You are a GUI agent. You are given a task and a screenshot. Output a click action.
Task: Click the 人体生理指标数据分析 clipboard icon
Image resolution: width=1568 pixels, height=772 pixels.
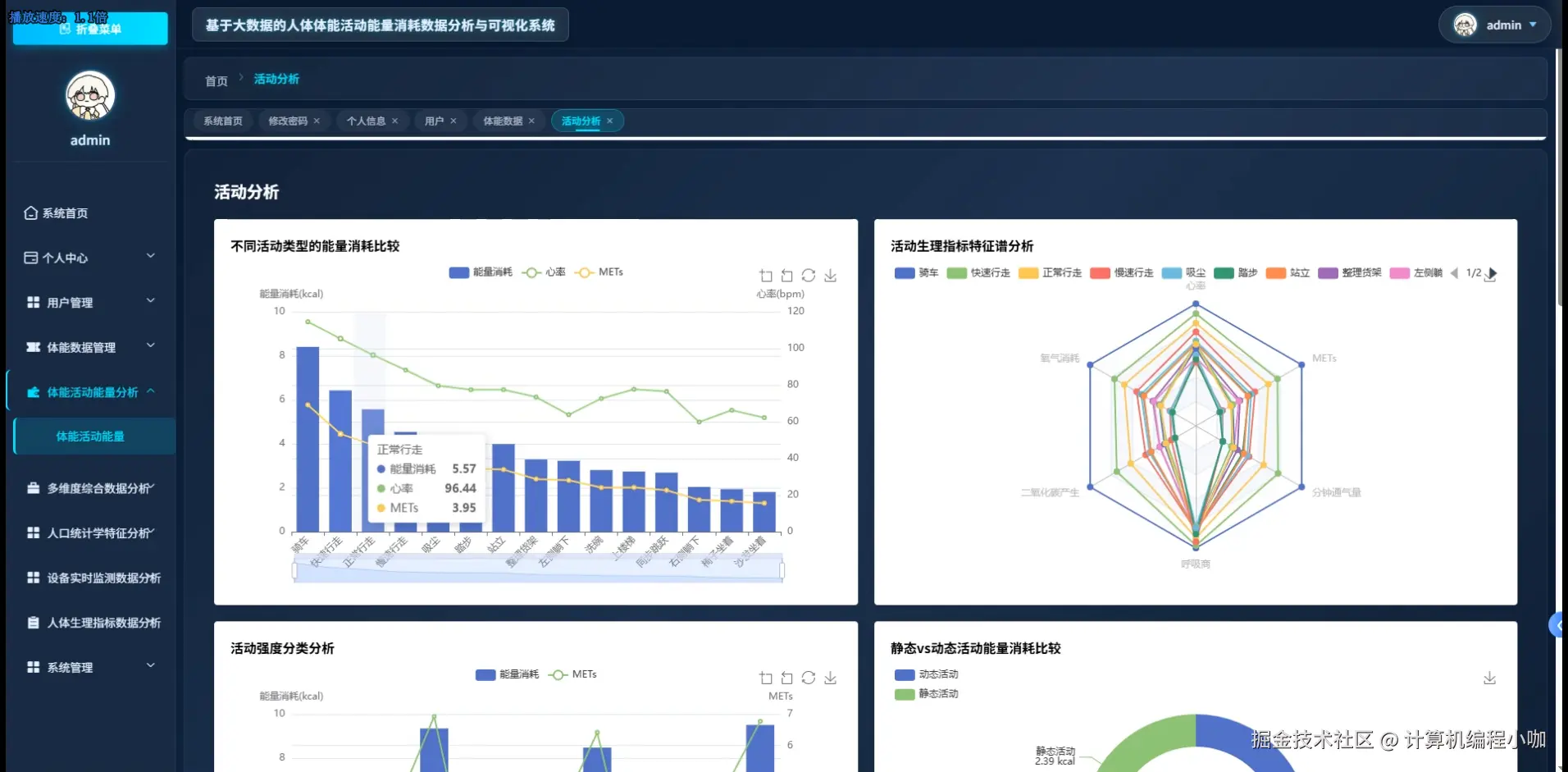tap(33, 623)
